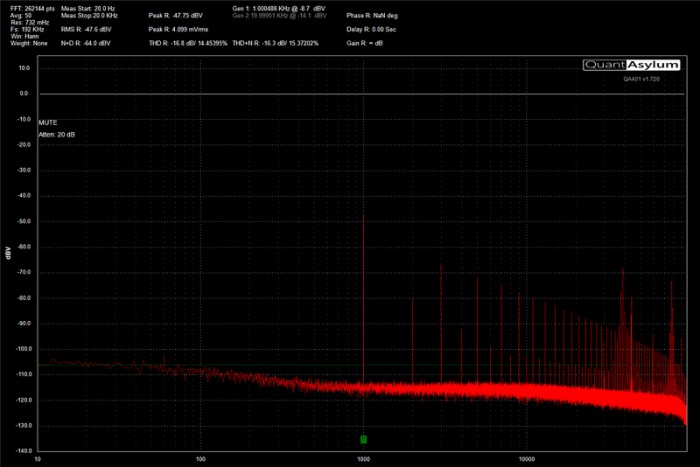
Task: Click the "Meas Start: 20.0 Hz" value
Action: pos(88,8)
